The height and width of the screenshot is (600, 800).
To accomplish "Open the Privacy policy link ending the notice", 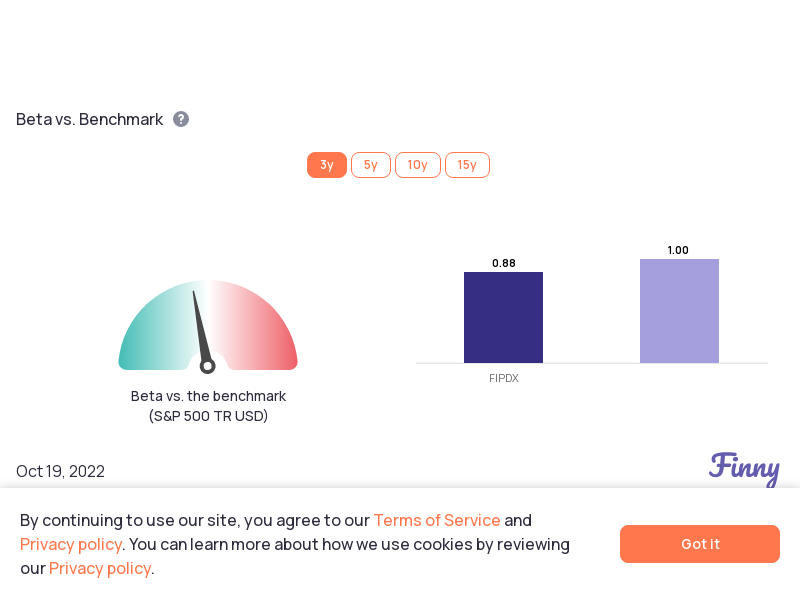I will (x=100, y=568).
